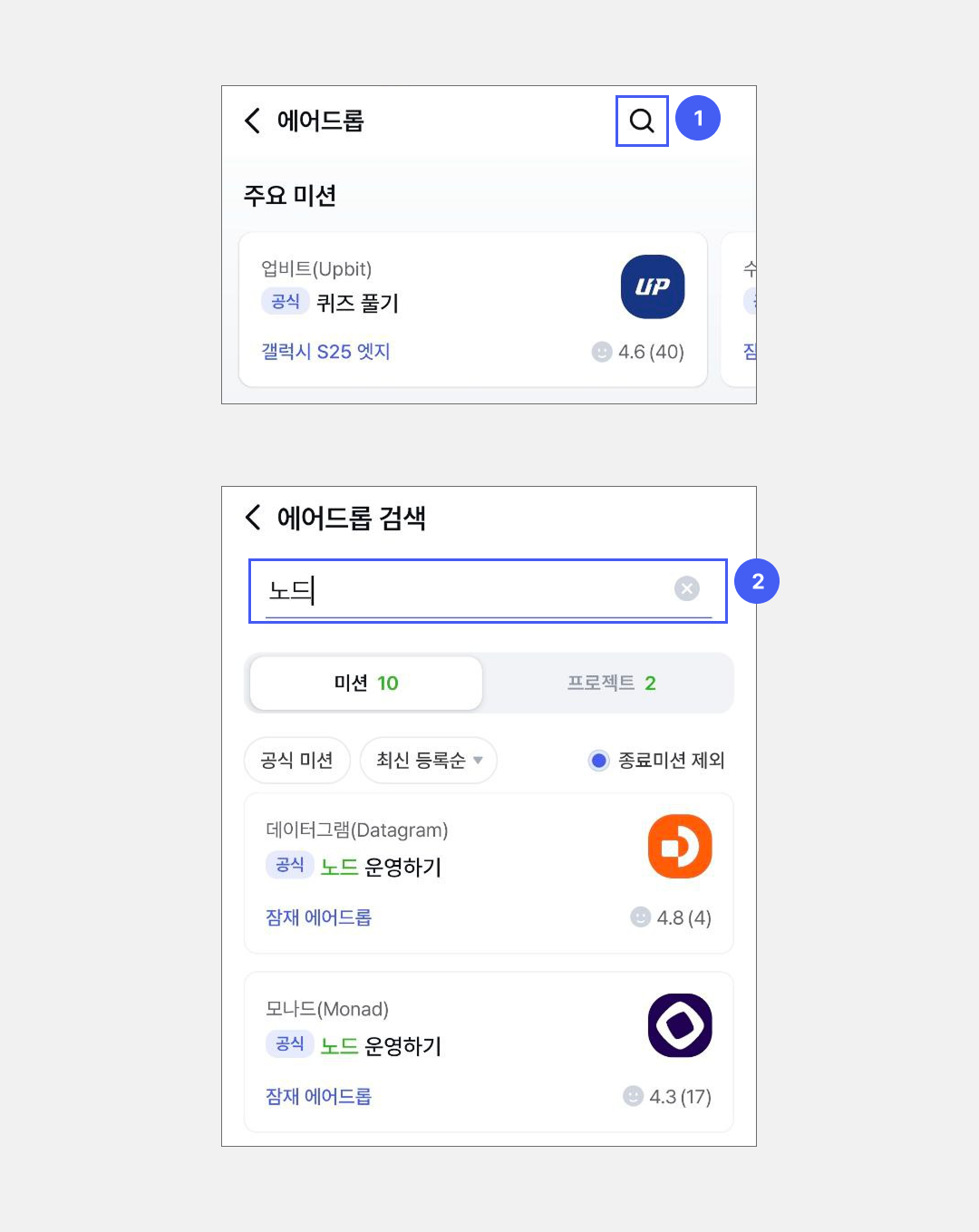
Task: Open the 갤럭시 S25 엣지 reward link
Action: click(325, 352)
